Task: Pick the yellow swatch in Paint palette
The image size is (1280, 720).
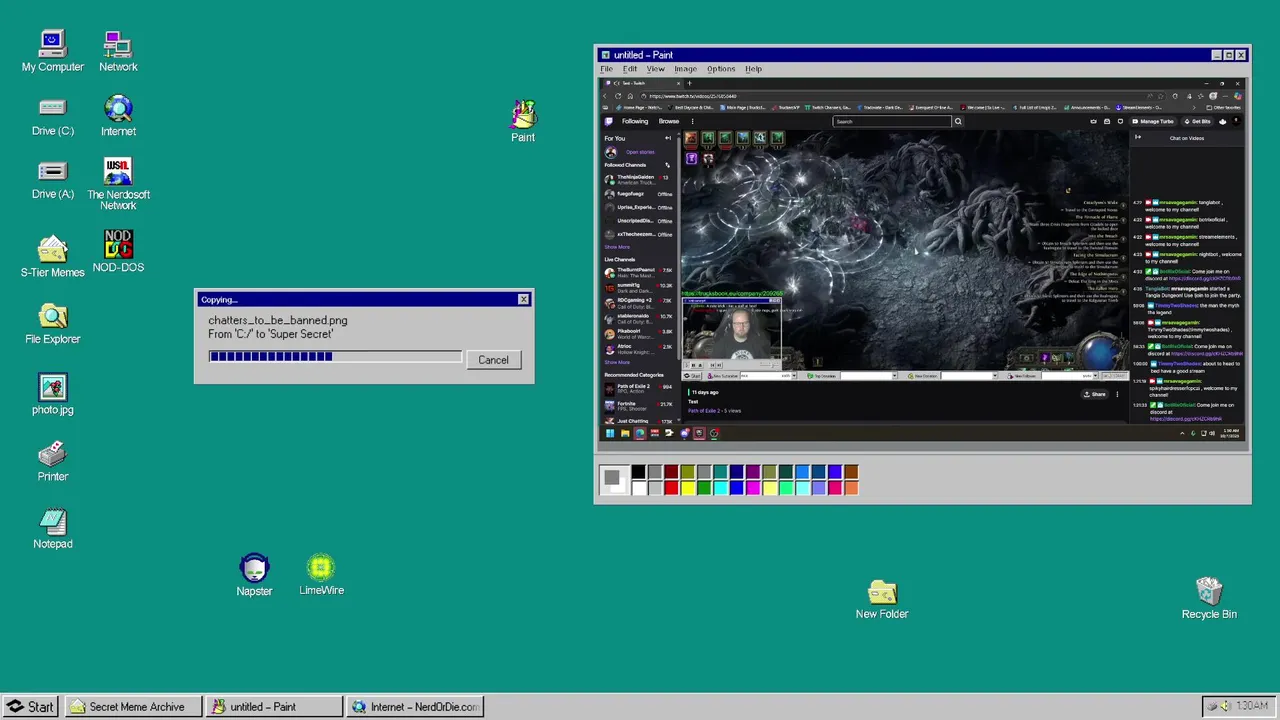Action: click(x=688, y=488)
